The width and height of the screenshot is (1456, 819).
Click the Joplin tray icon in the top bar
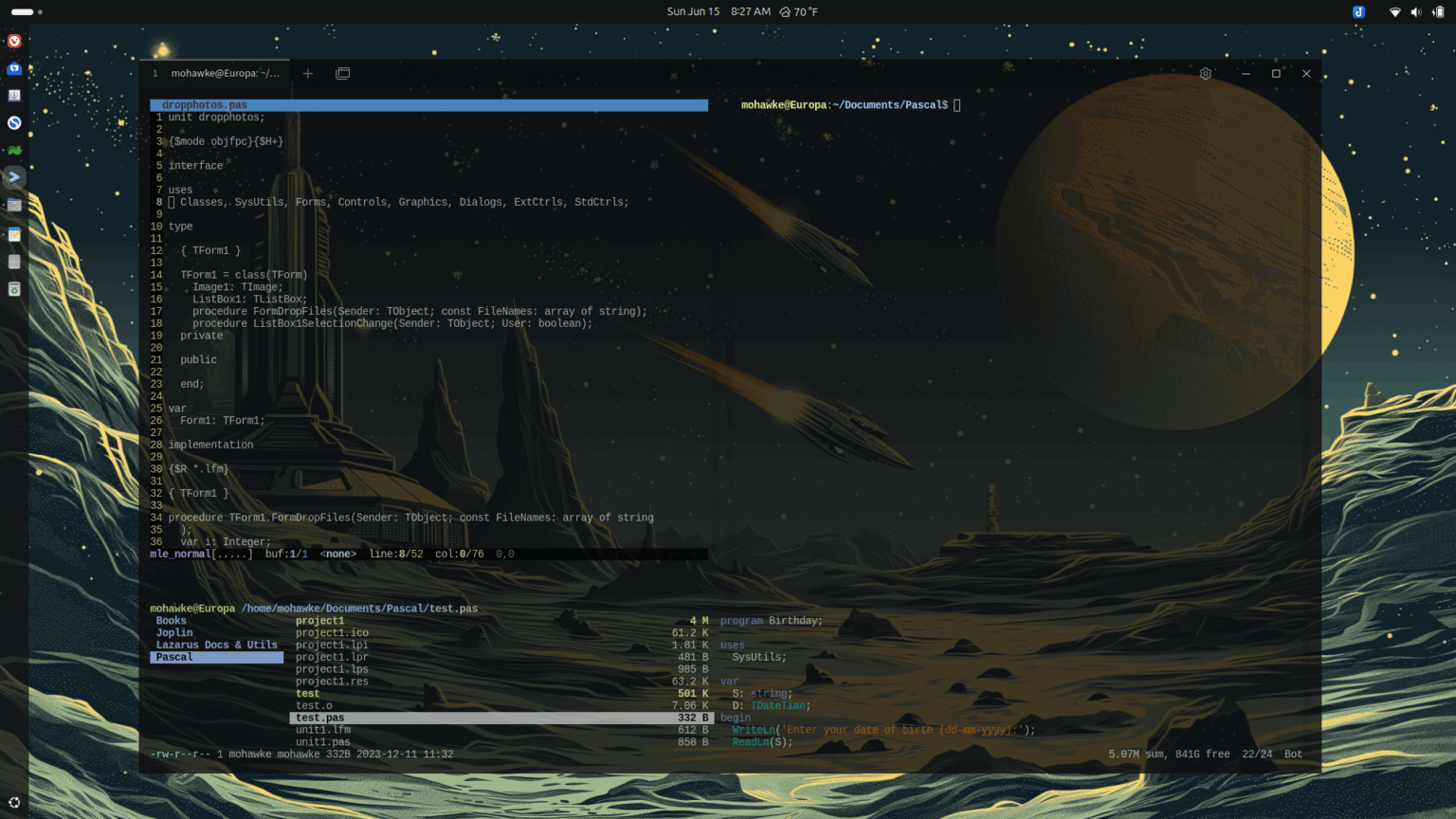coord(1358,12)
